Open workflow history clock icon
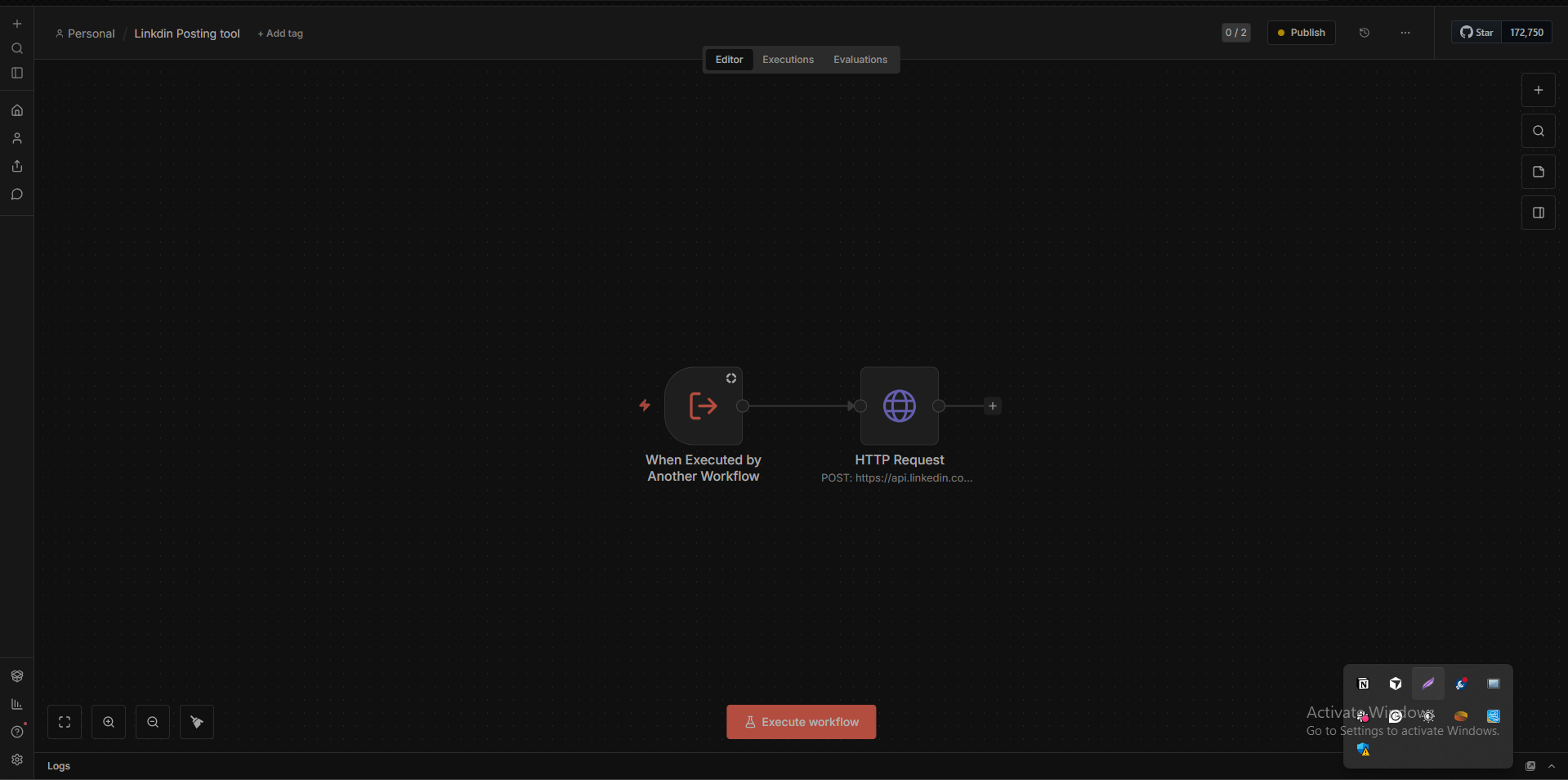Image resolution: width=1568 pixels, height=780 pixels. click(x=1365, y=33)
